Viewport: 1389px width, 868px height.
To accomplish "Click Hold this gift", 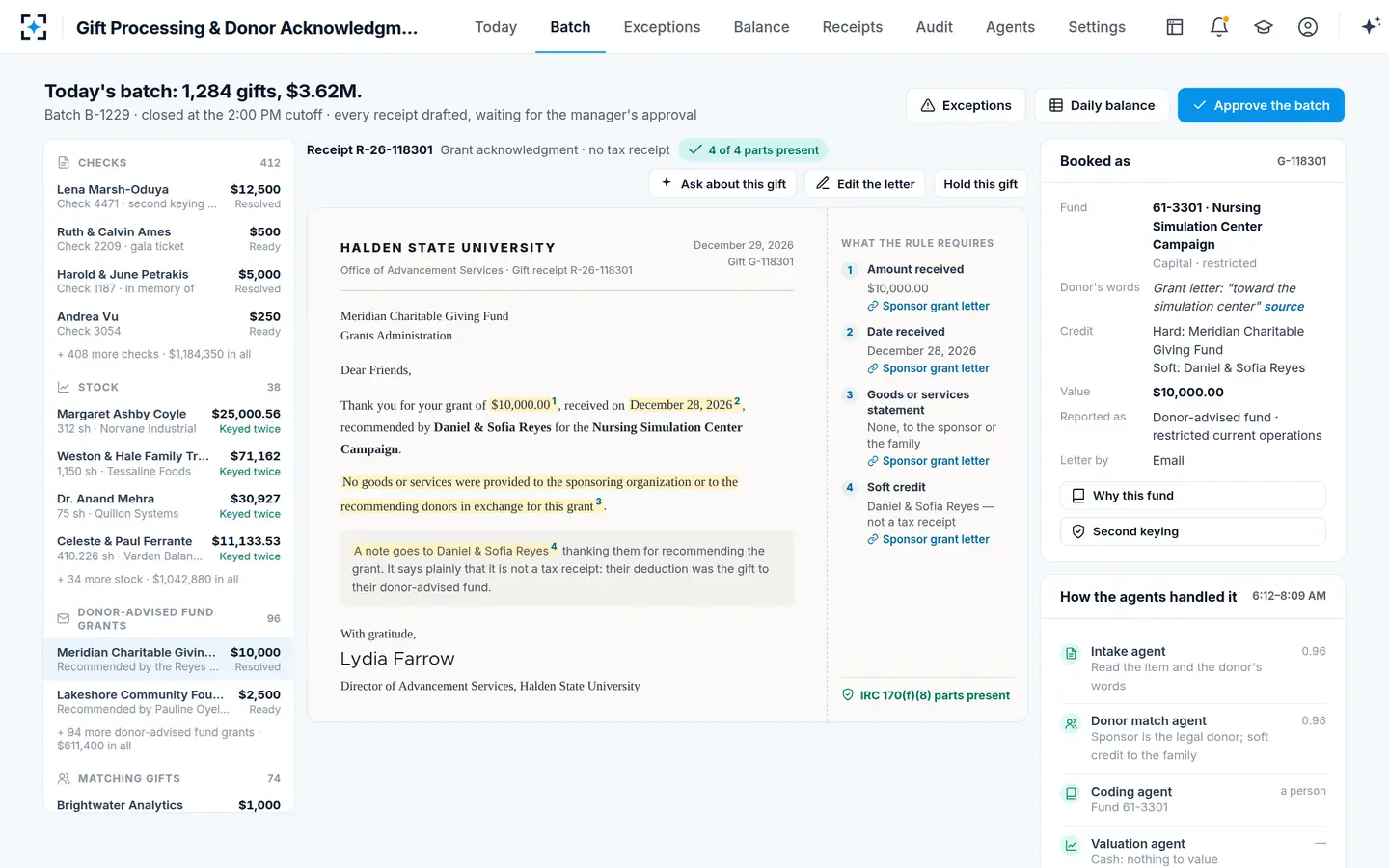I will (x=980, y=184).
